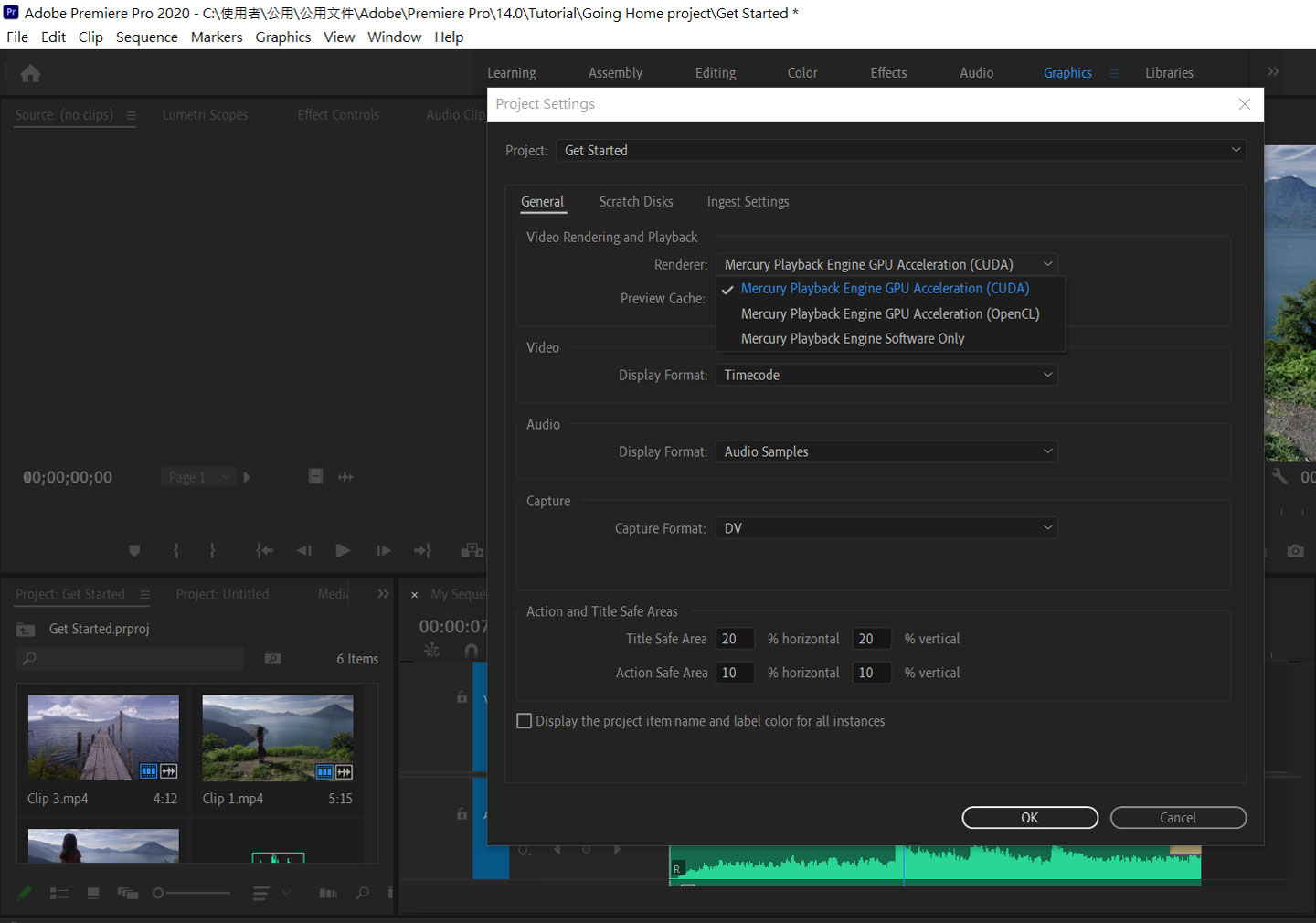Switch to Ingest Settings tab
1316x923 pixels.
(748, 202)
